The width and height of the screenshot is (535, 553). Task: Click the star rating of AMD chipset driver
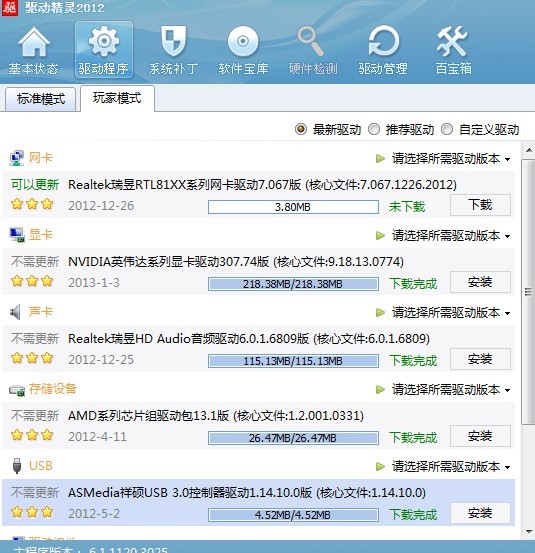[32, 435]
